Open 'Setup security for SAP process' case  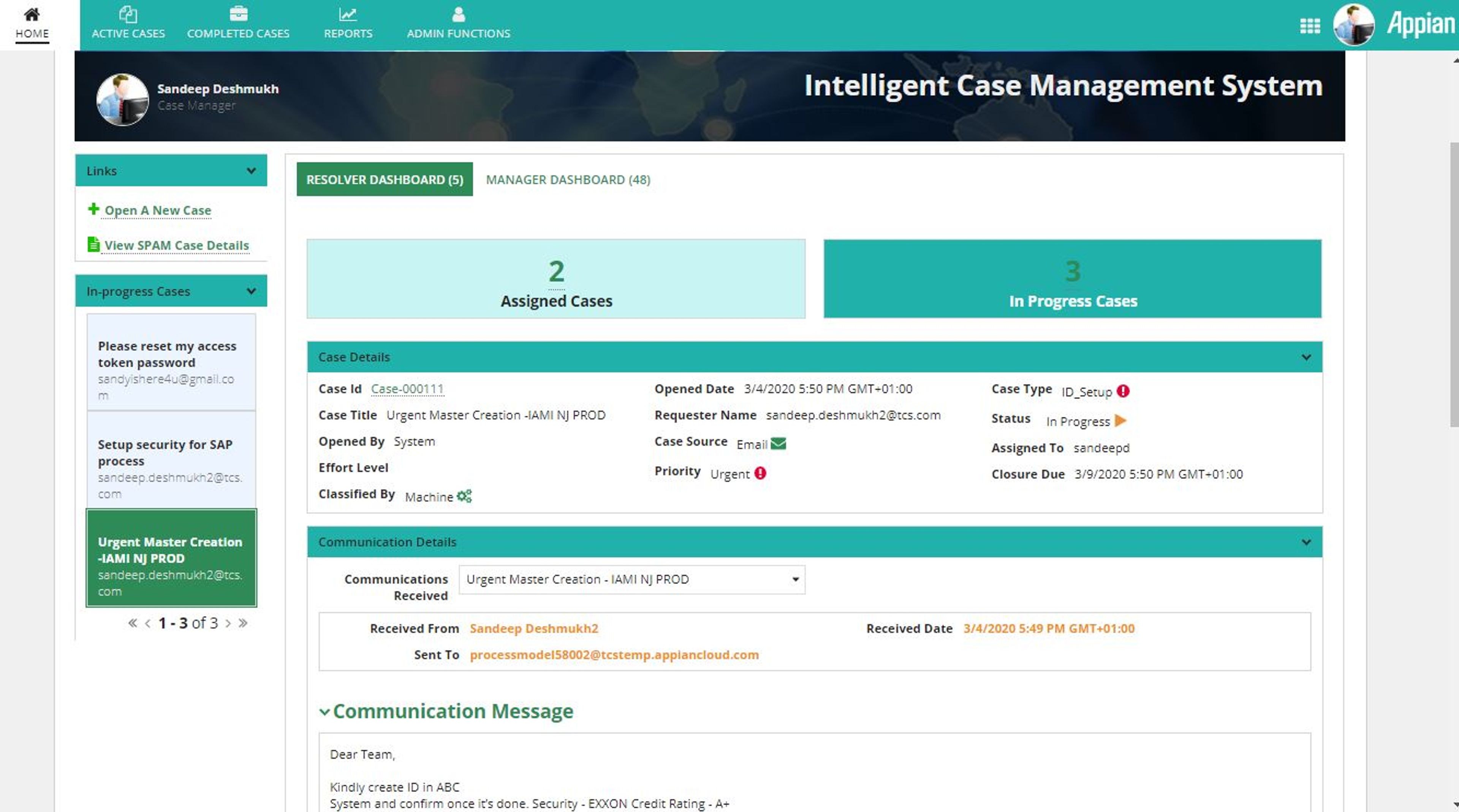(x=171, y=460)
